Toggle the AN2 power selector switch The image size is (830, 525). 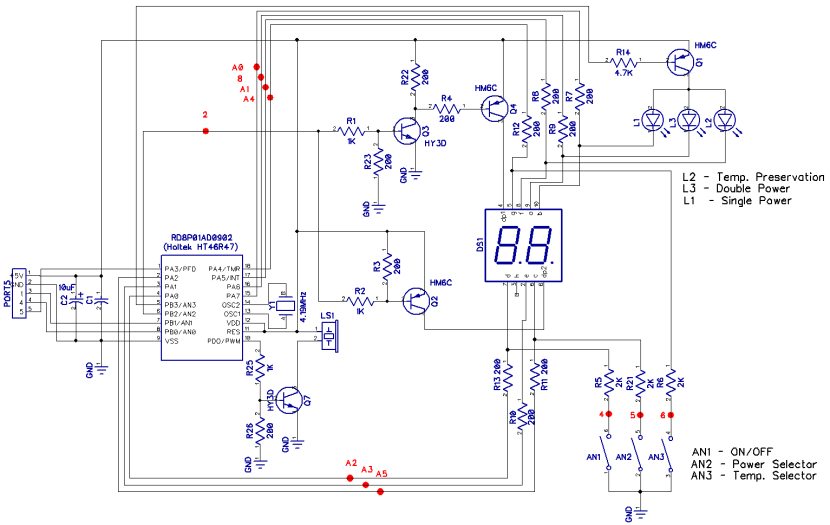638,446
